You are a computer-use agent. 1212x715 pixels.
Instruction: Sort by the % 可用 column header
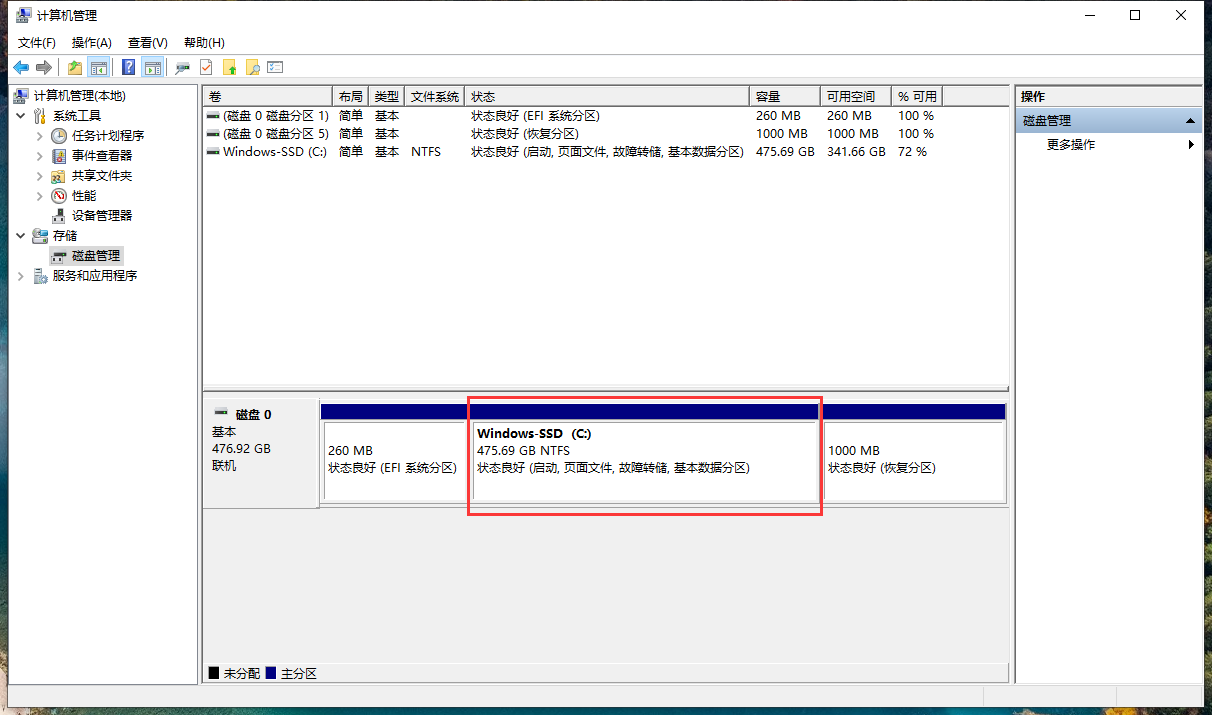click(x=917, y=96)
